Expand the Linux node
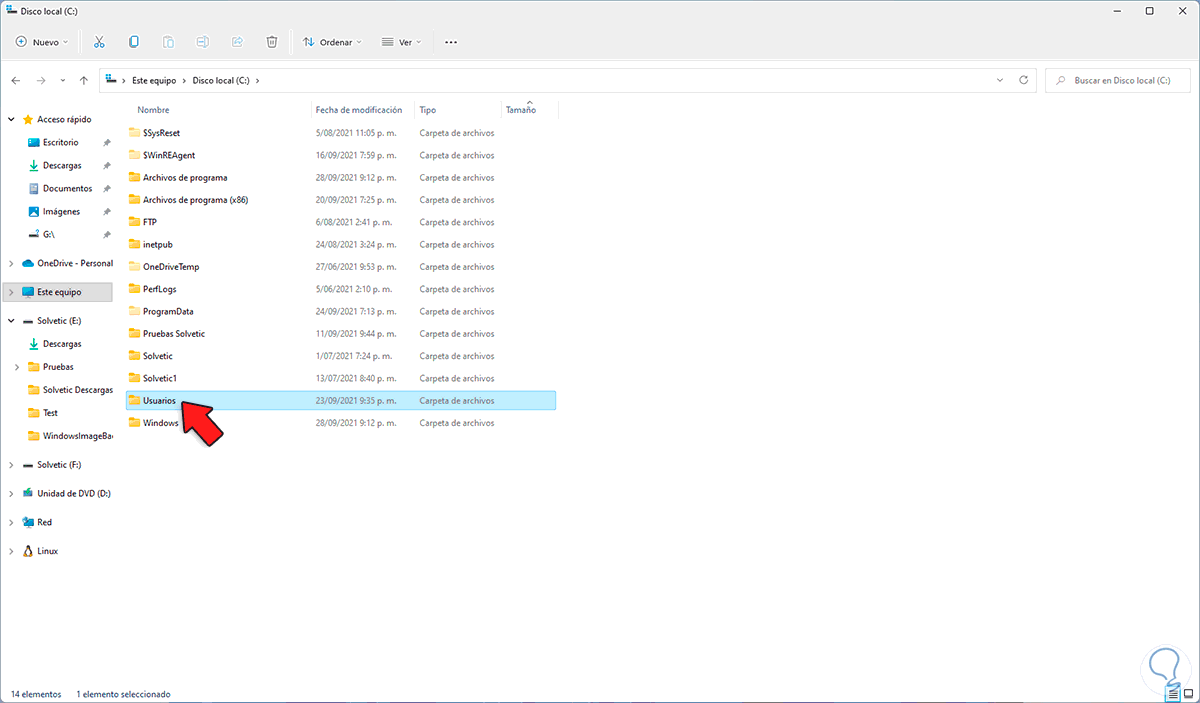This screenshot has width=1200, height=703. click(11, 551)
